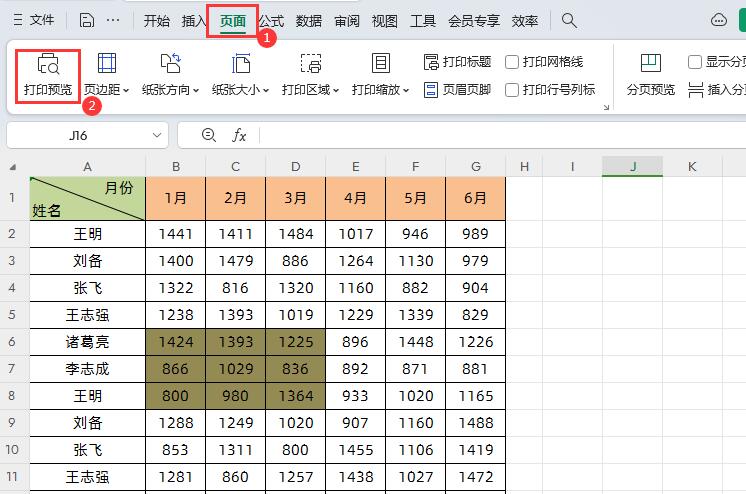The height and width of the screenshot is (494, 746).
Task: Select column A header
Action: [88, 167]
